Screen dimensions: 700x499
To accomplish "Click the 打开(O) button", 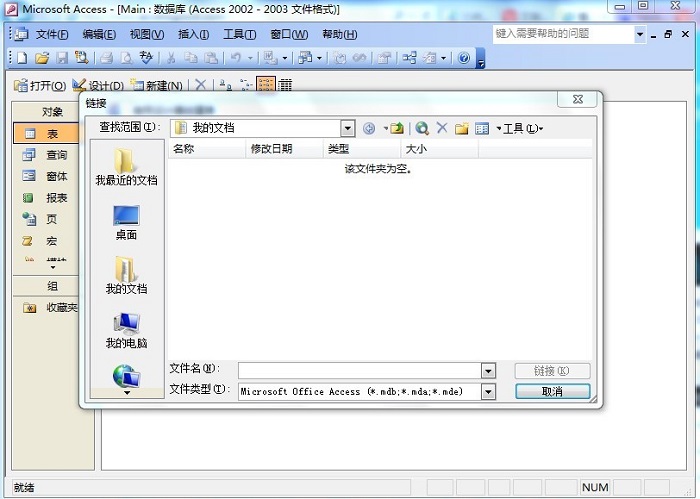I will pos(40,85).
